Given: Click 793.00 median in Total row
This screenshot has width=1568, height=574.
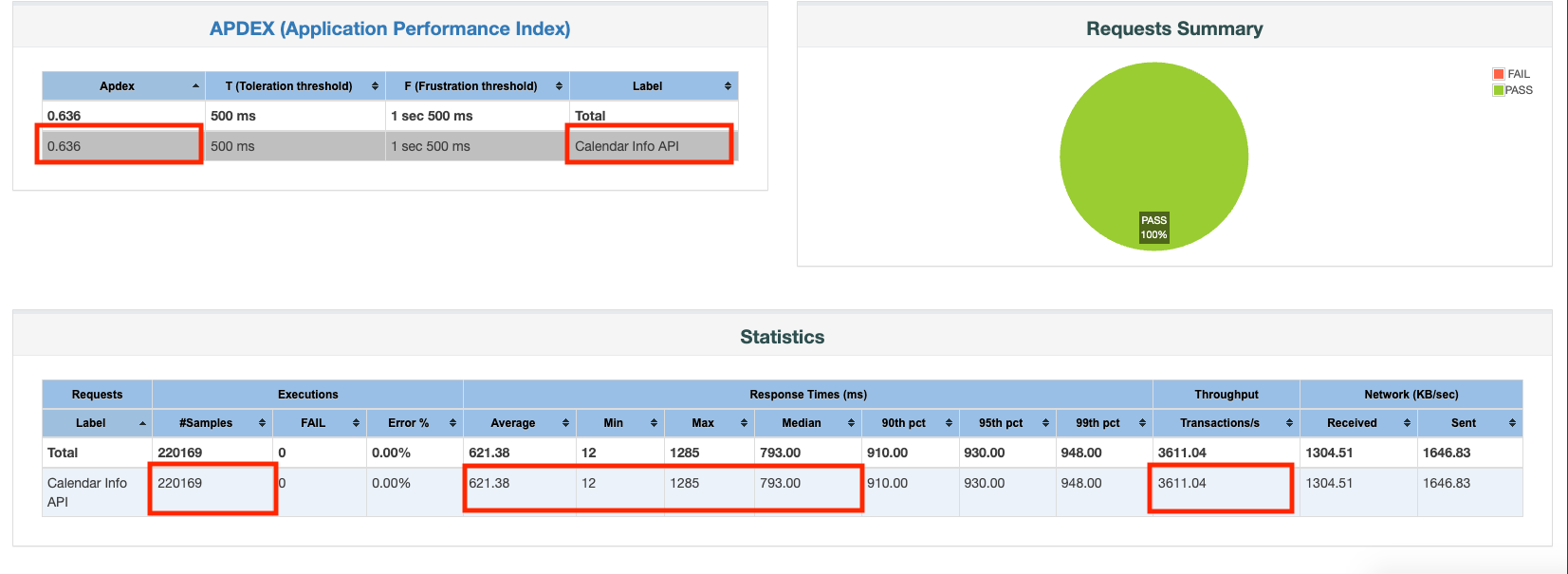Looking at the screenshot, I should pos(781,453).
